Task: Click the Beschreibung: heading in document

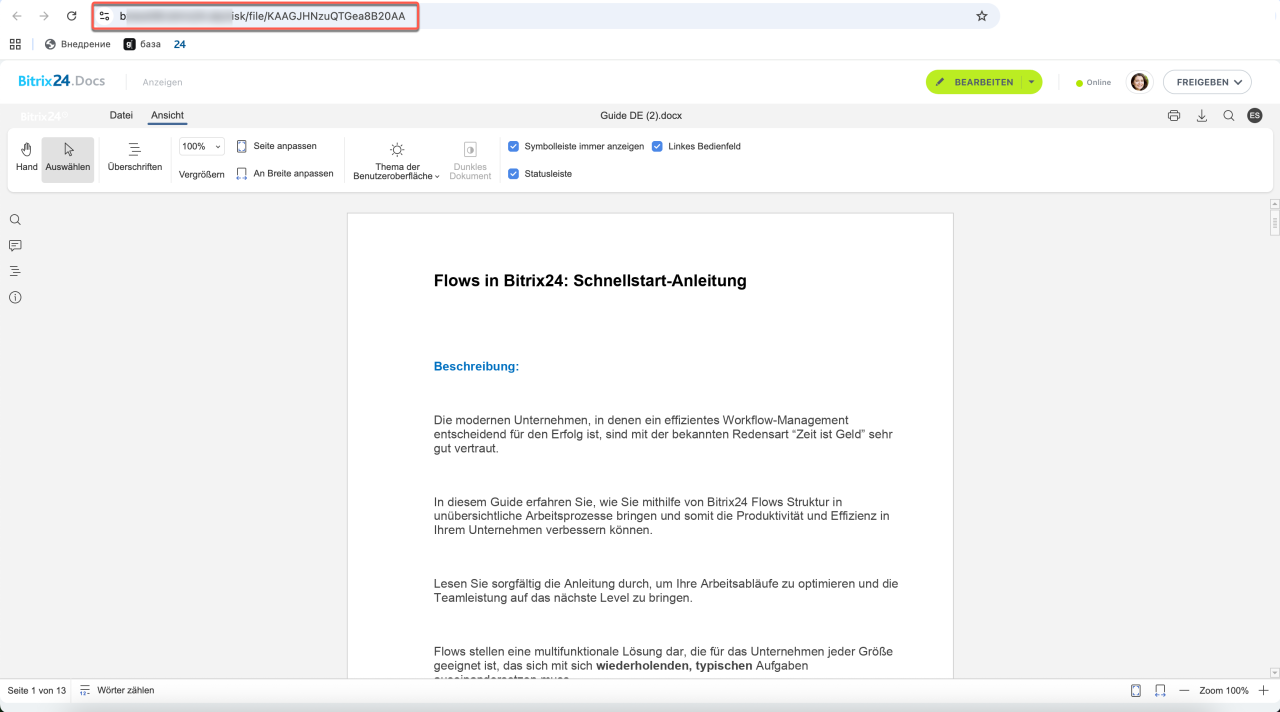Action: point(476,366)
